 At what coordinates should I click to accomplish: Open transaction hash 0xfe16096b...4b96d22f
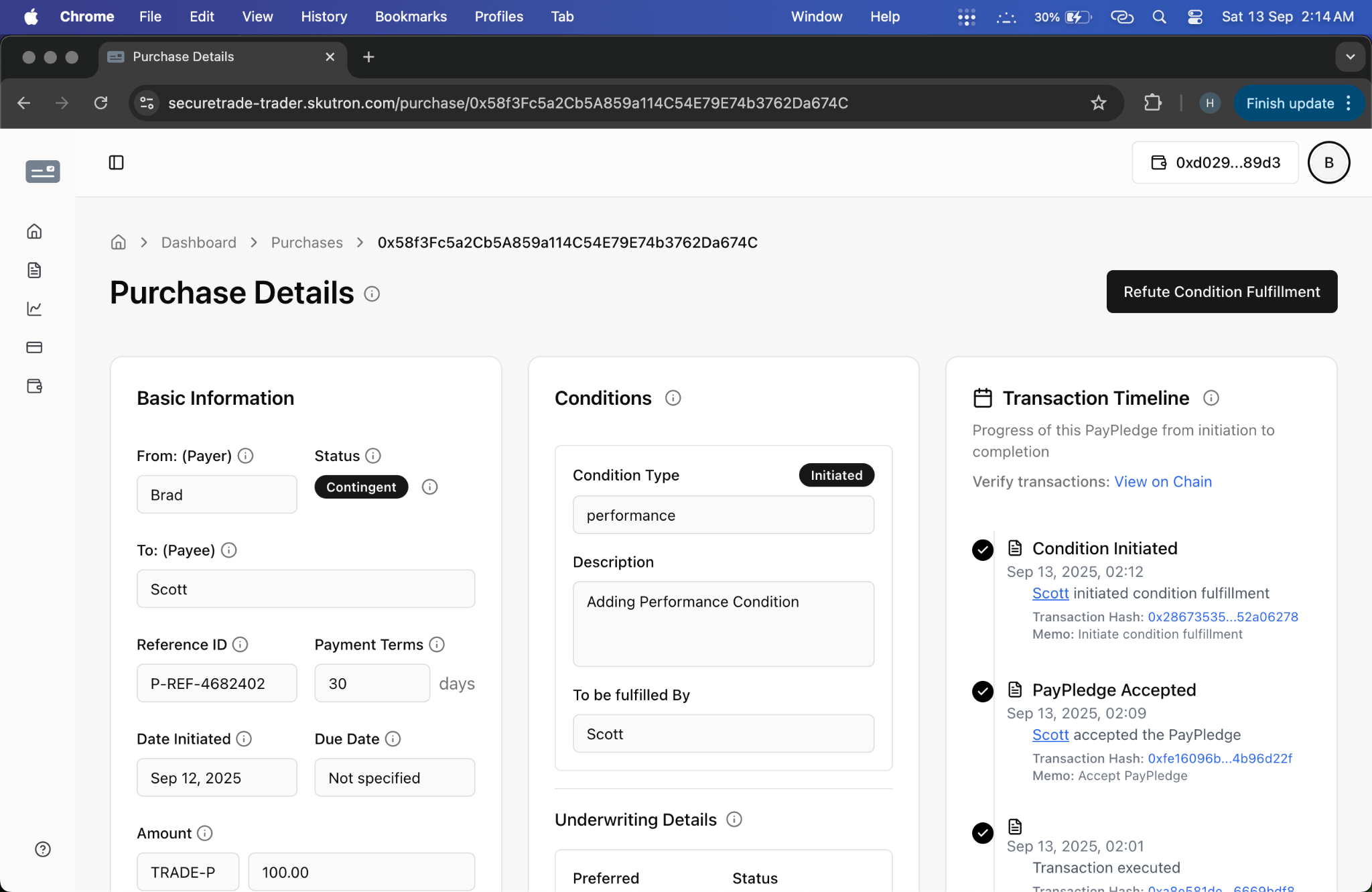tap(1220, 759)
